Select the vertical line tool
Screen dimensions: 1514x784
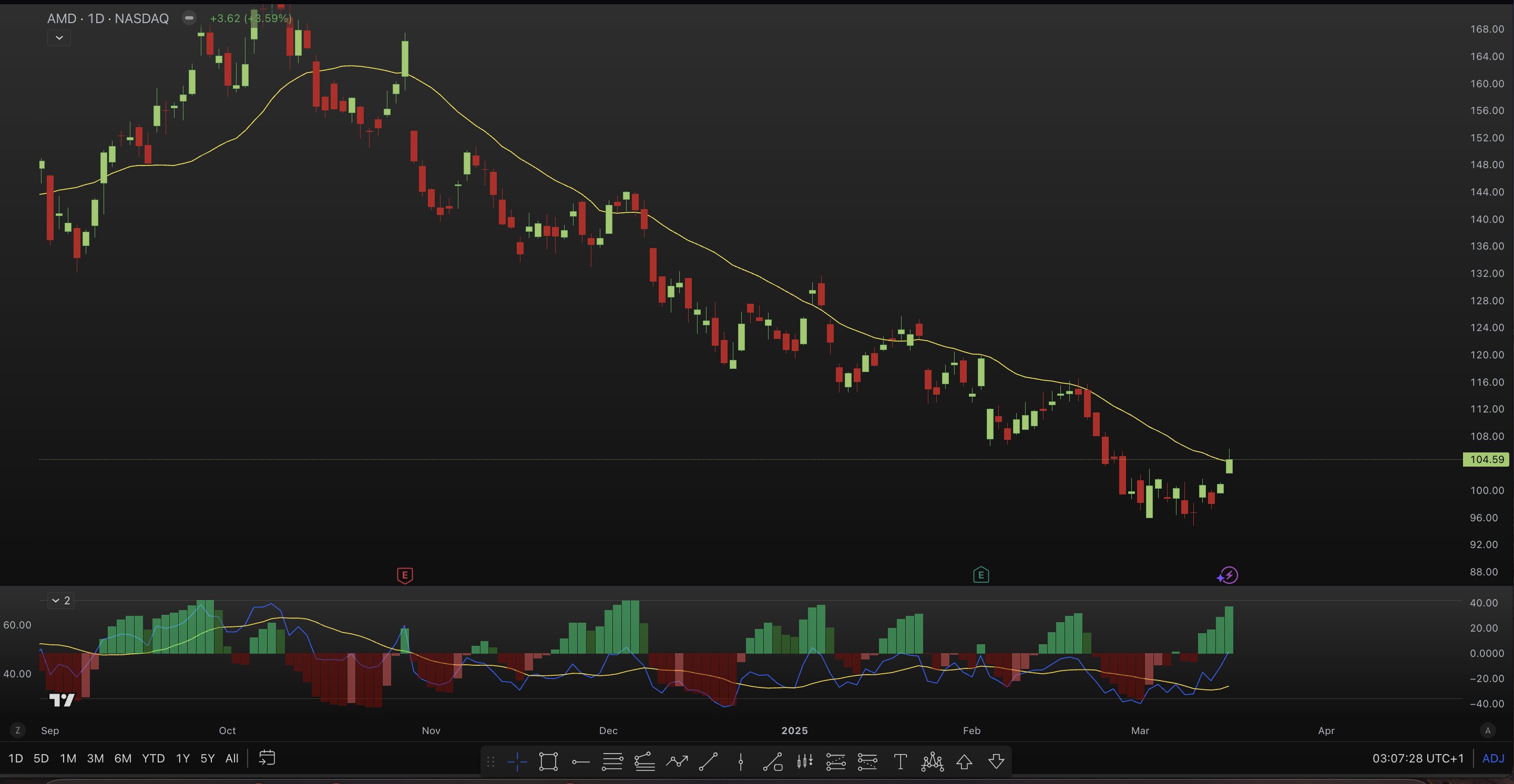click(741, 762)
